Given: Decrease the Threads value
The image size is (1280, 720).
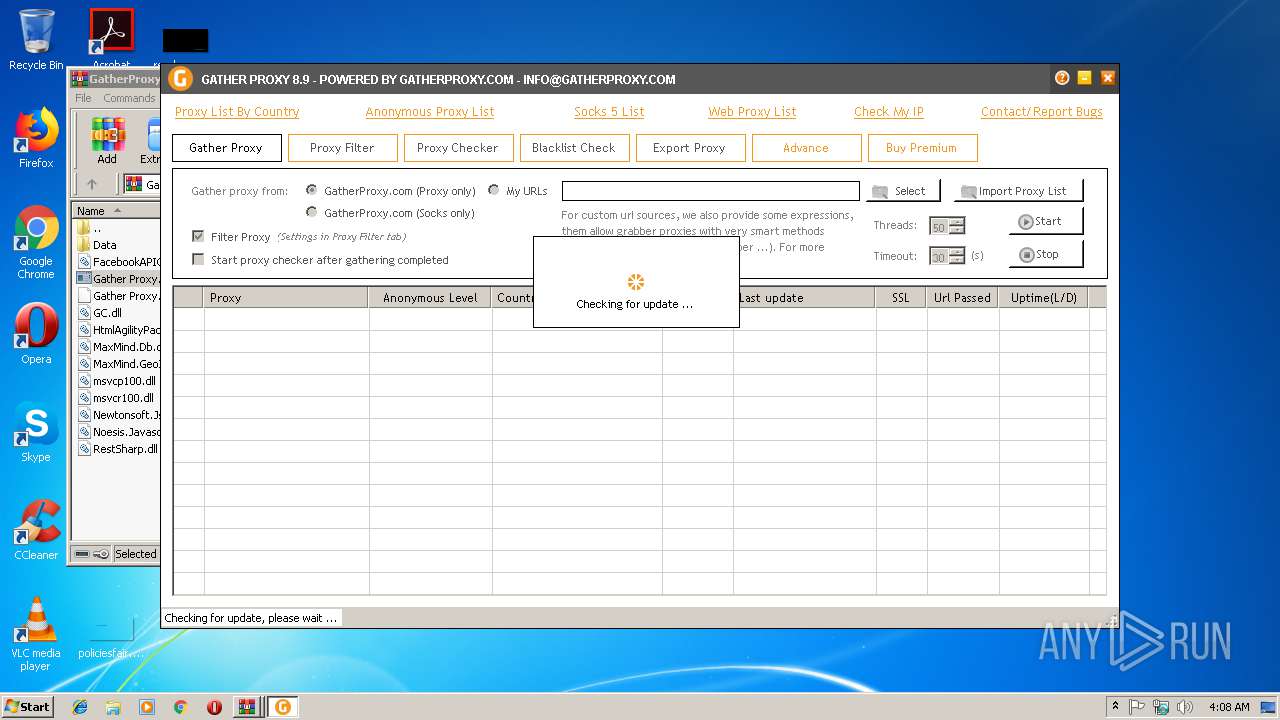Looking at the screenshot, I should (957, 231).
